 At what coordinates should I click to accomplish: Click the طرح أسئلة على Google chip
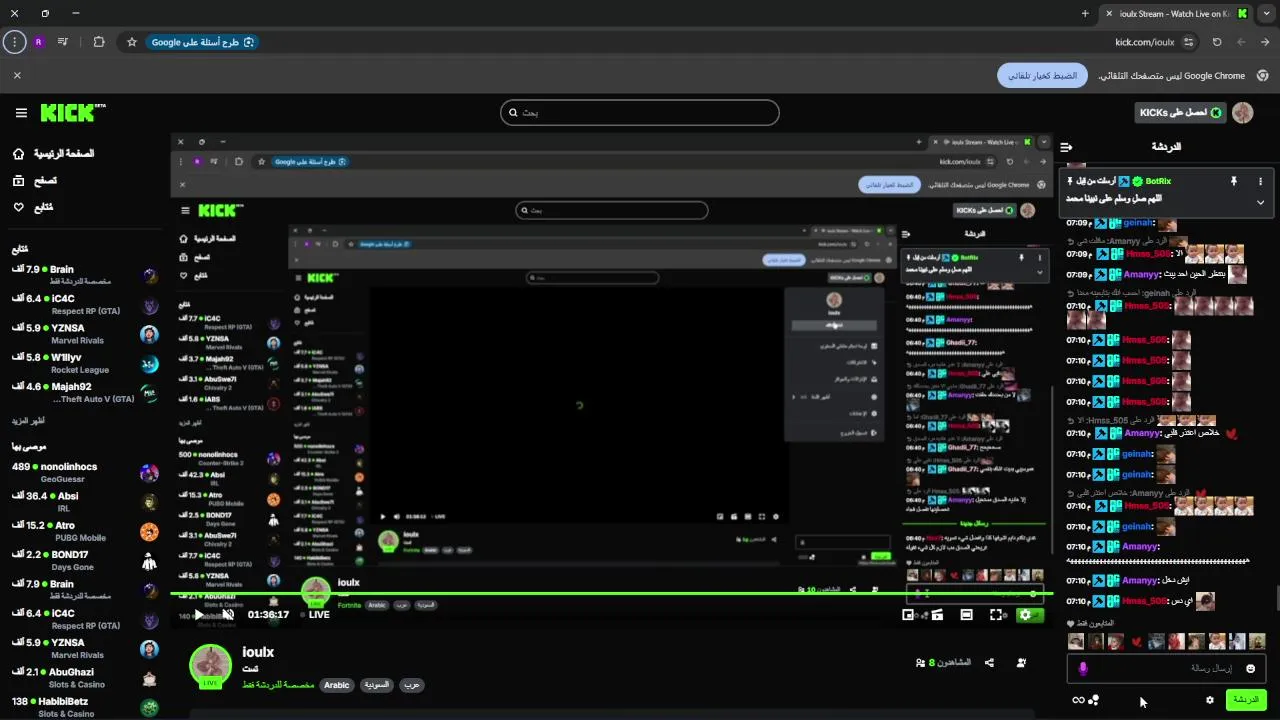pos(204,42)
